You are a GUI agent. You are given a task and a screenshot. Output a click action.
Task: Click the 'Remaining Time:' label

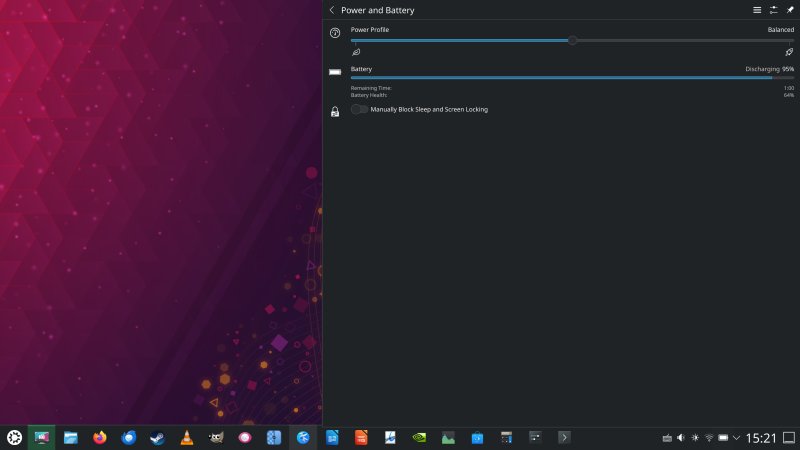point(371,88)
